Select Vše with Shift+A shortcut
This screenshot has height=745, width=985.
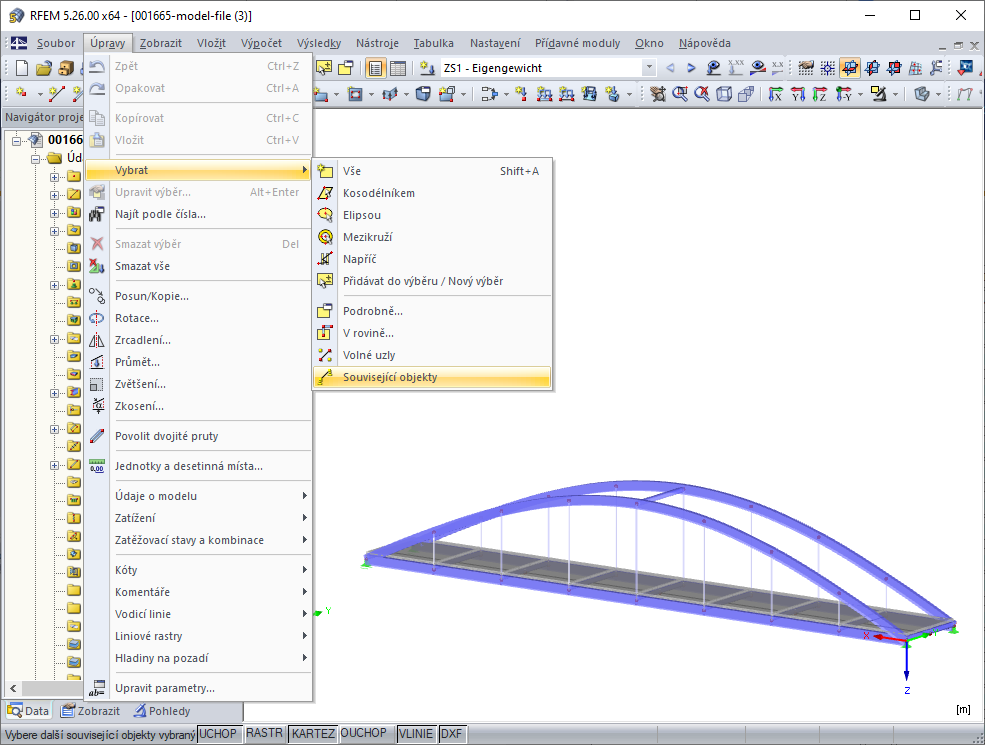point(432,171)
